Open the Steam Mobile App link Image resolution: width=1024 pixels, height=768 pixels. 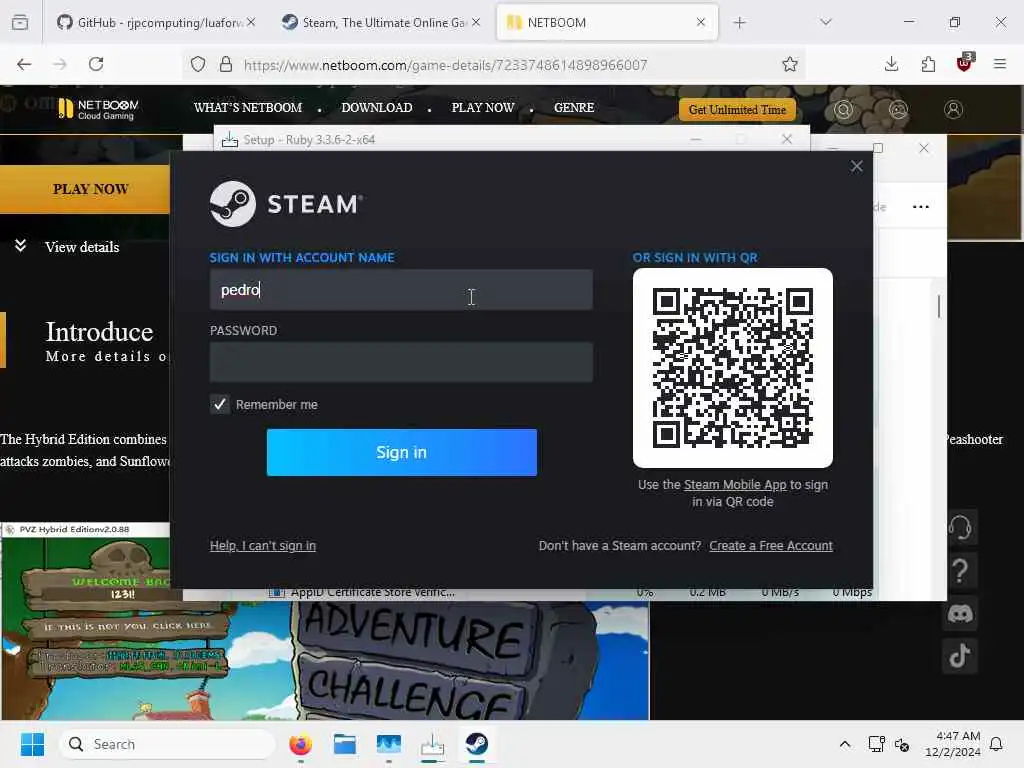coord(735,485)
